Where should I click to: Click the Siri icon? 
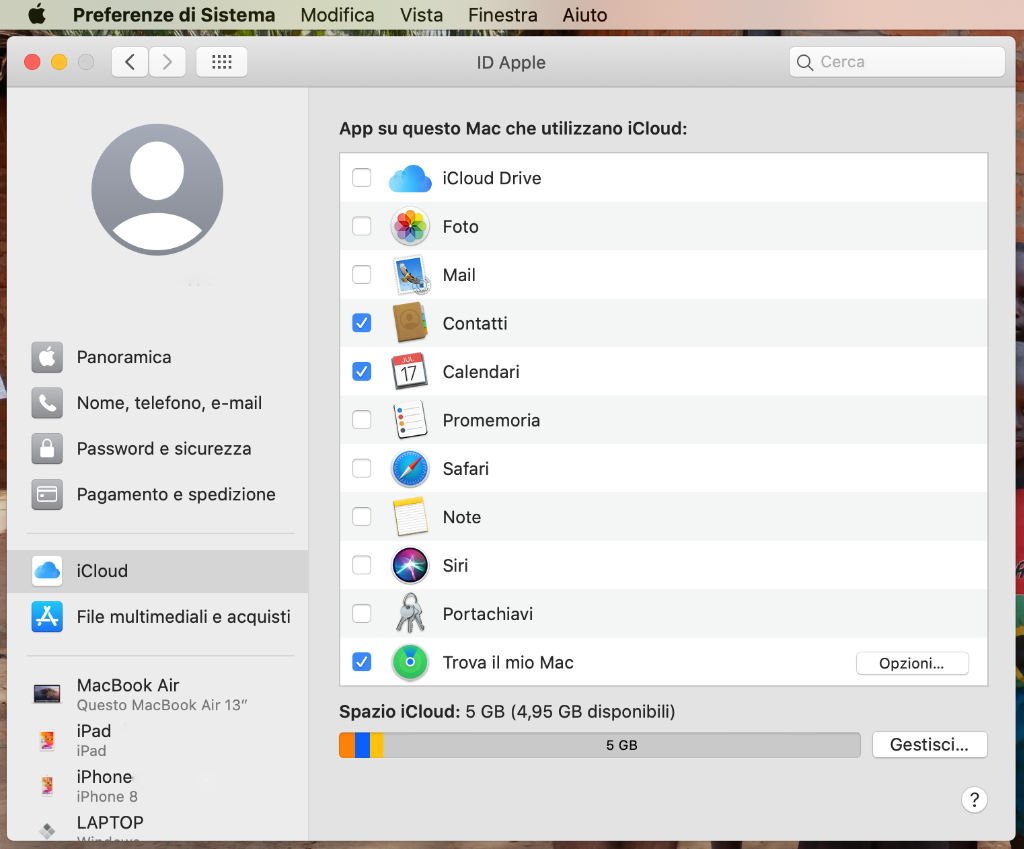point(410,566)
